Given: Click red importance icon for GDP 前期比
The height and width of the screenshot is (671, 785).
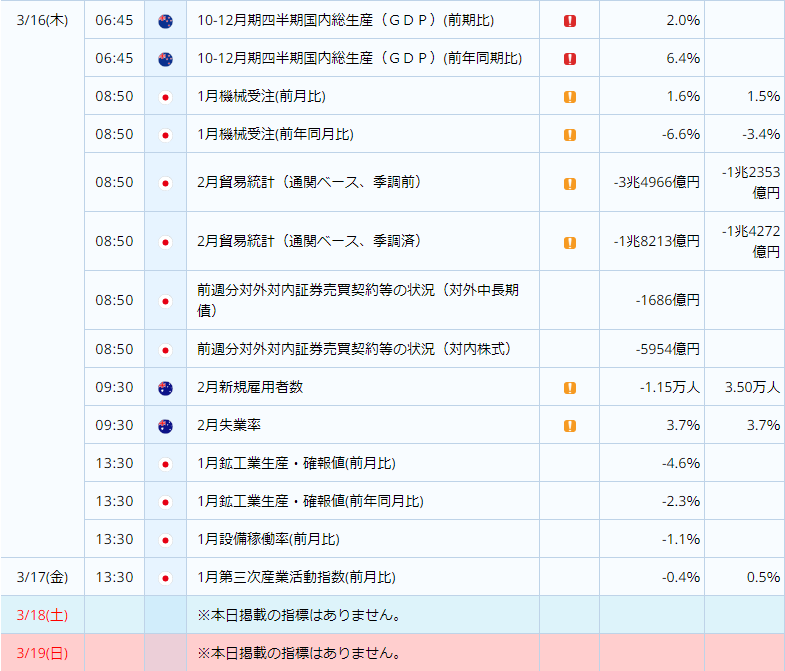Looking at the screenshot, I should (570, 21).
